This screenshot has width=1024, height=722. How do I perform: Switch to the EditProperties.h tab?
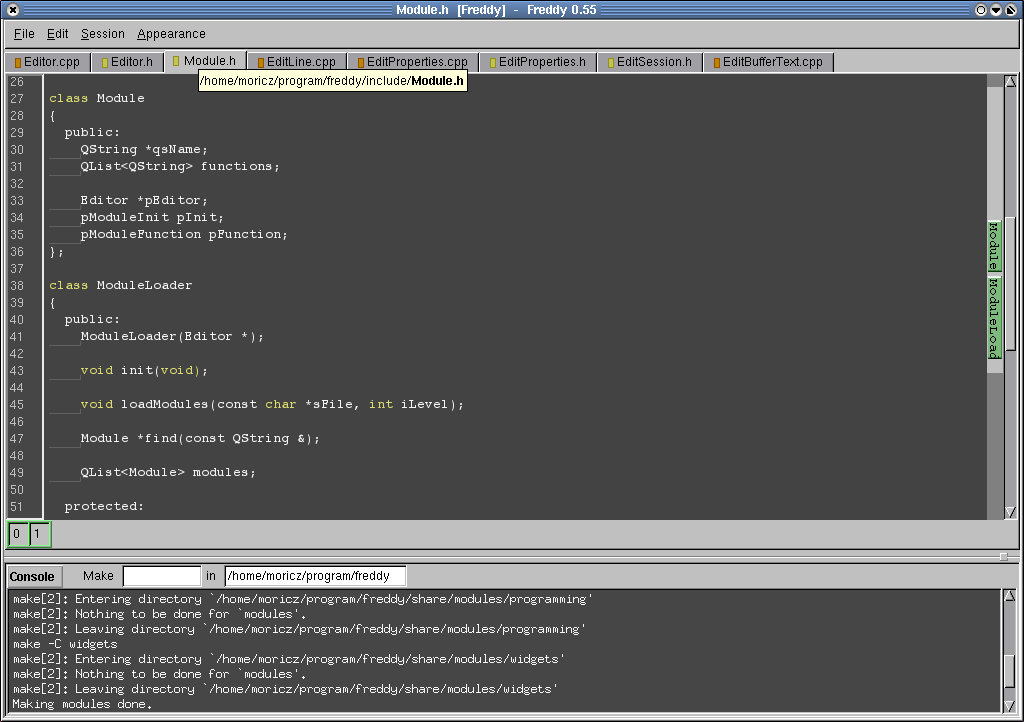[538, 62]
